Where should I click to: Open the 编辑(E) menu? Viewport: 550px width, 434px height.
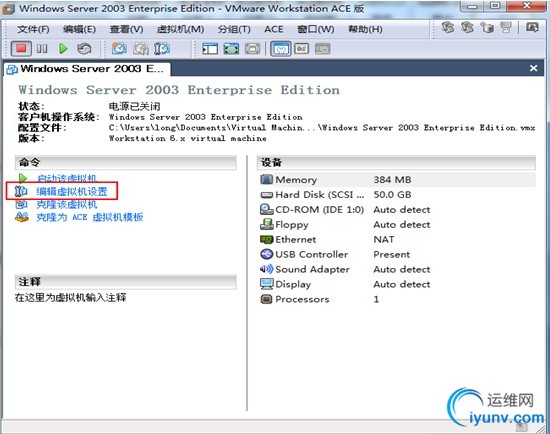pyautogui.click(x=80, y=29)
